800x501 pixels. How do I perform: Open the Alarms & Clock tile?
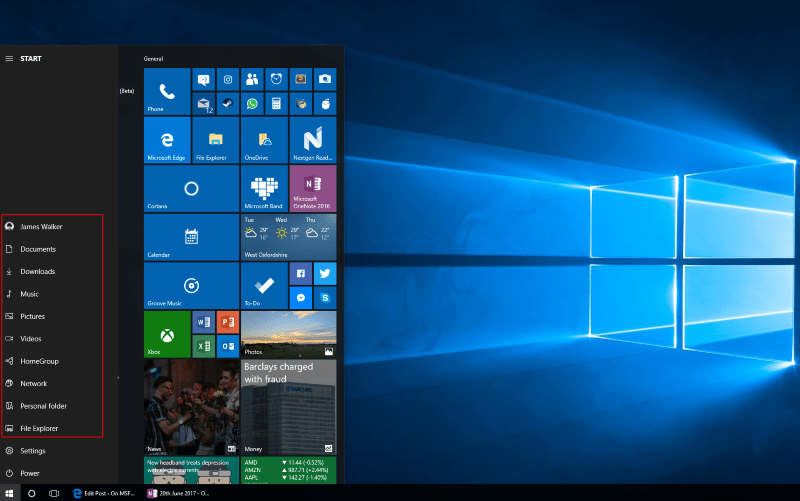coord(276,80)
